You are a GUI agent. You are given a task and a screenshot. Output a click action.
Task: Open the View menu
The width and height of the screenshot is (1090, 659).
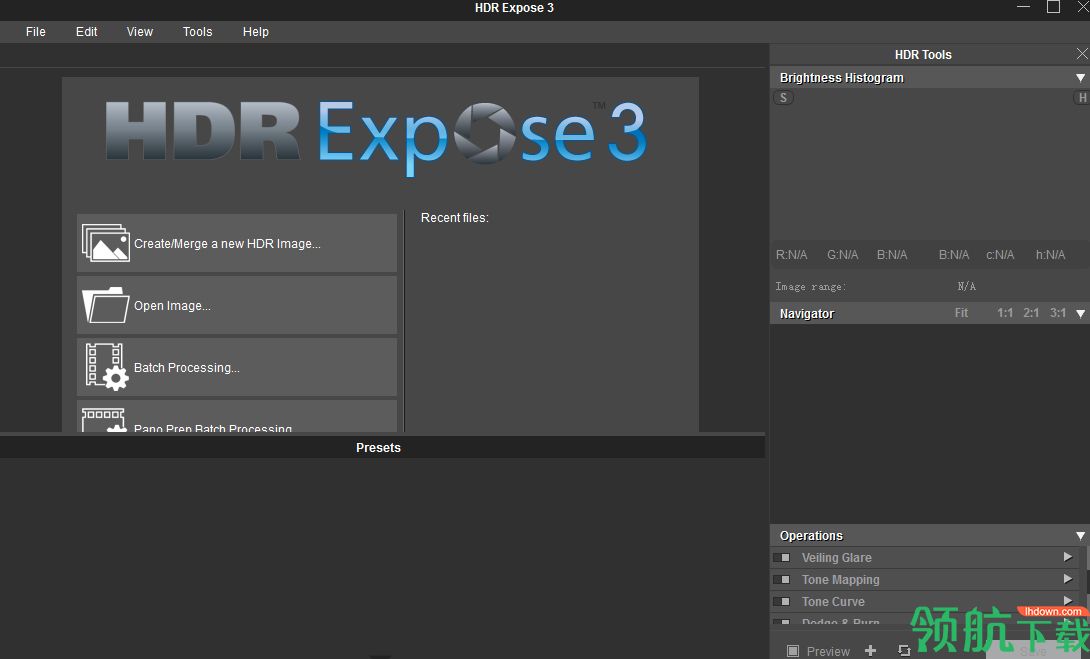[140, 32]
